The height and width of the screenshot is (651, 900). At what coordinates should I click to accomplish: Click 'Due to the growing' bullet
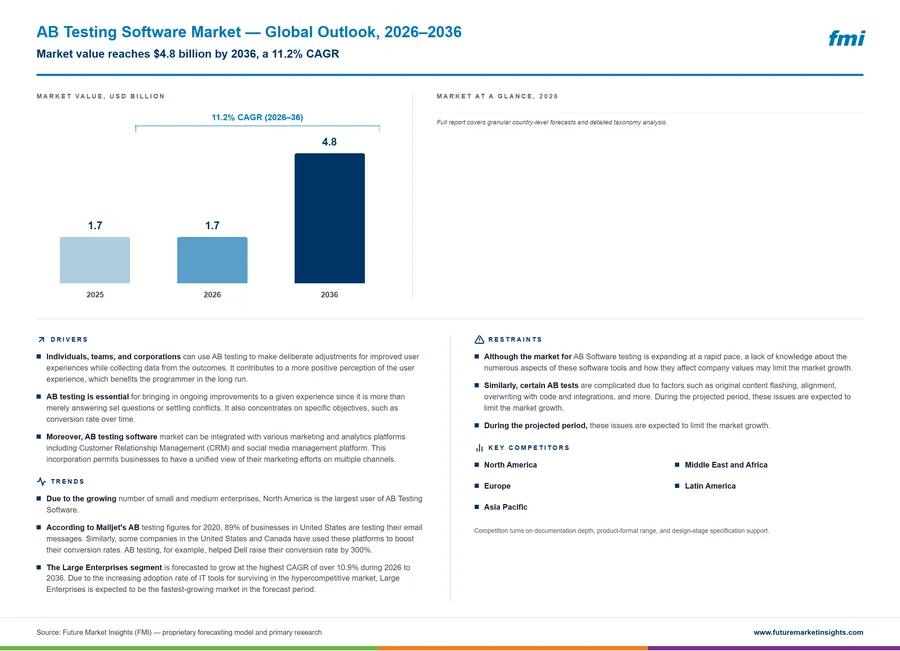coord(232,504)
